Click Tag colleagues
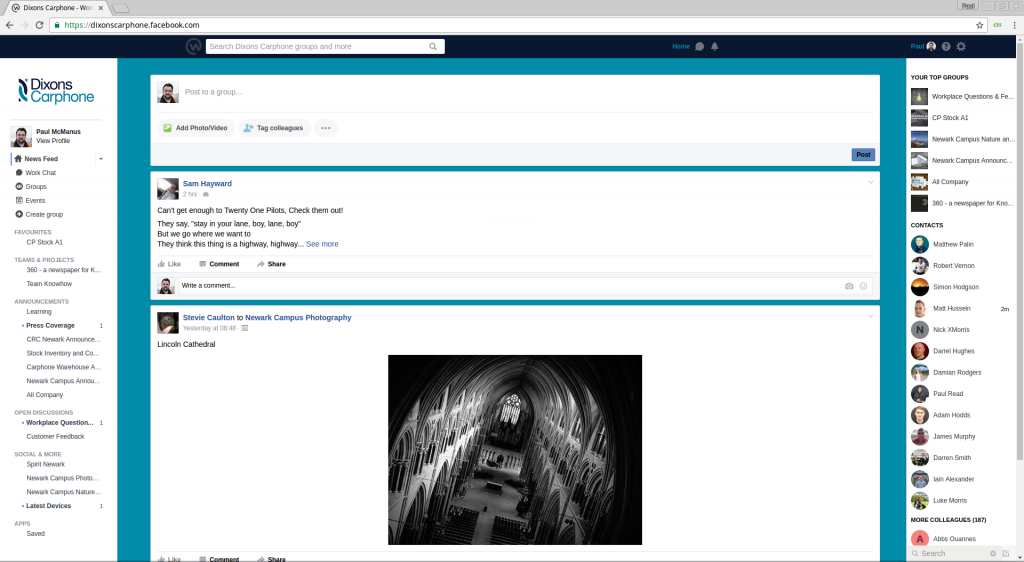 274,128
